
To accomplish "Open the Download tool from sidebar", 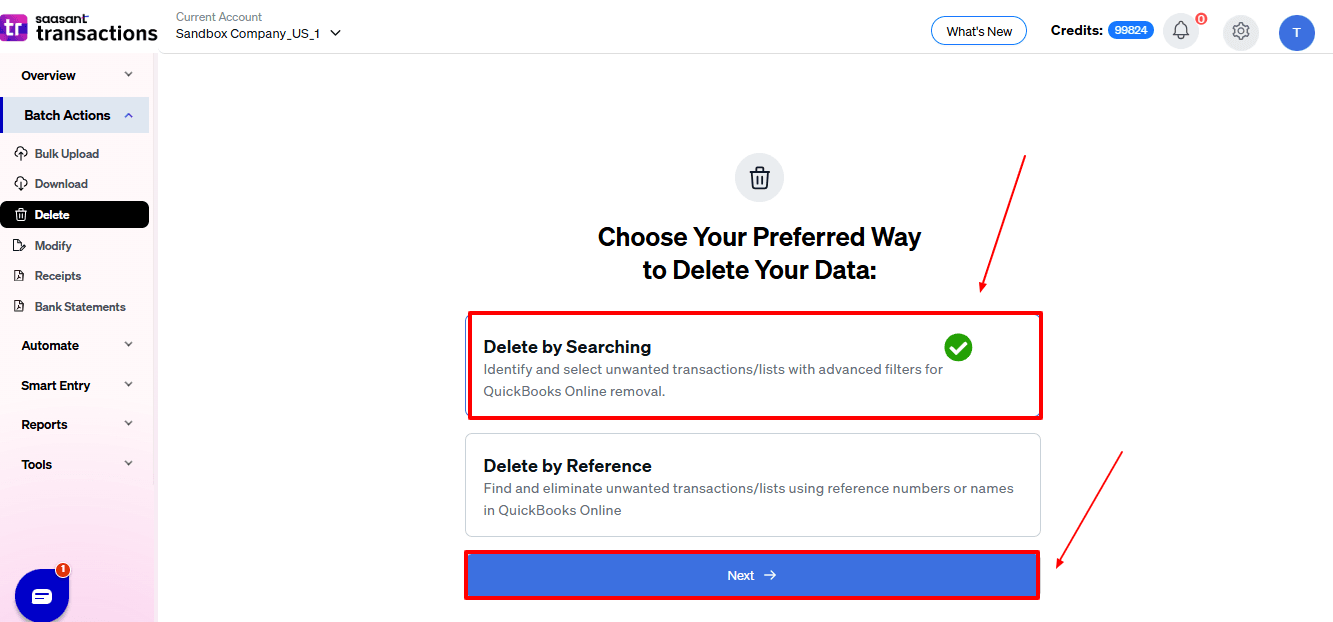I will click(x=22, y=183).
